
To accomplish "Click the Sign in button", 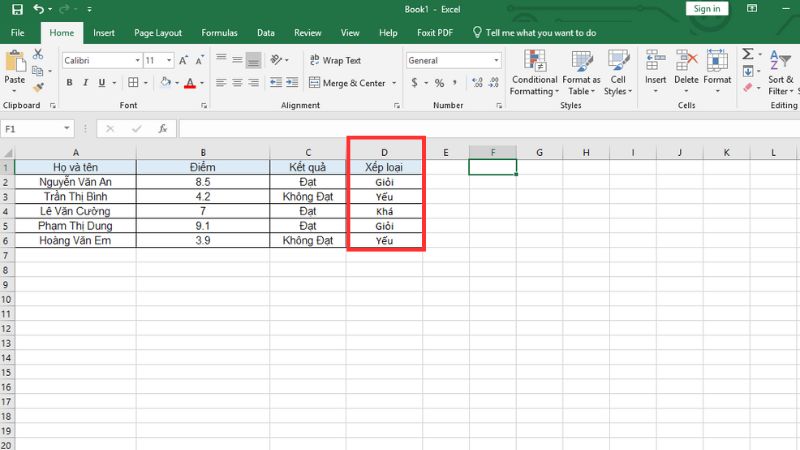I will click(x=707, y=9).
